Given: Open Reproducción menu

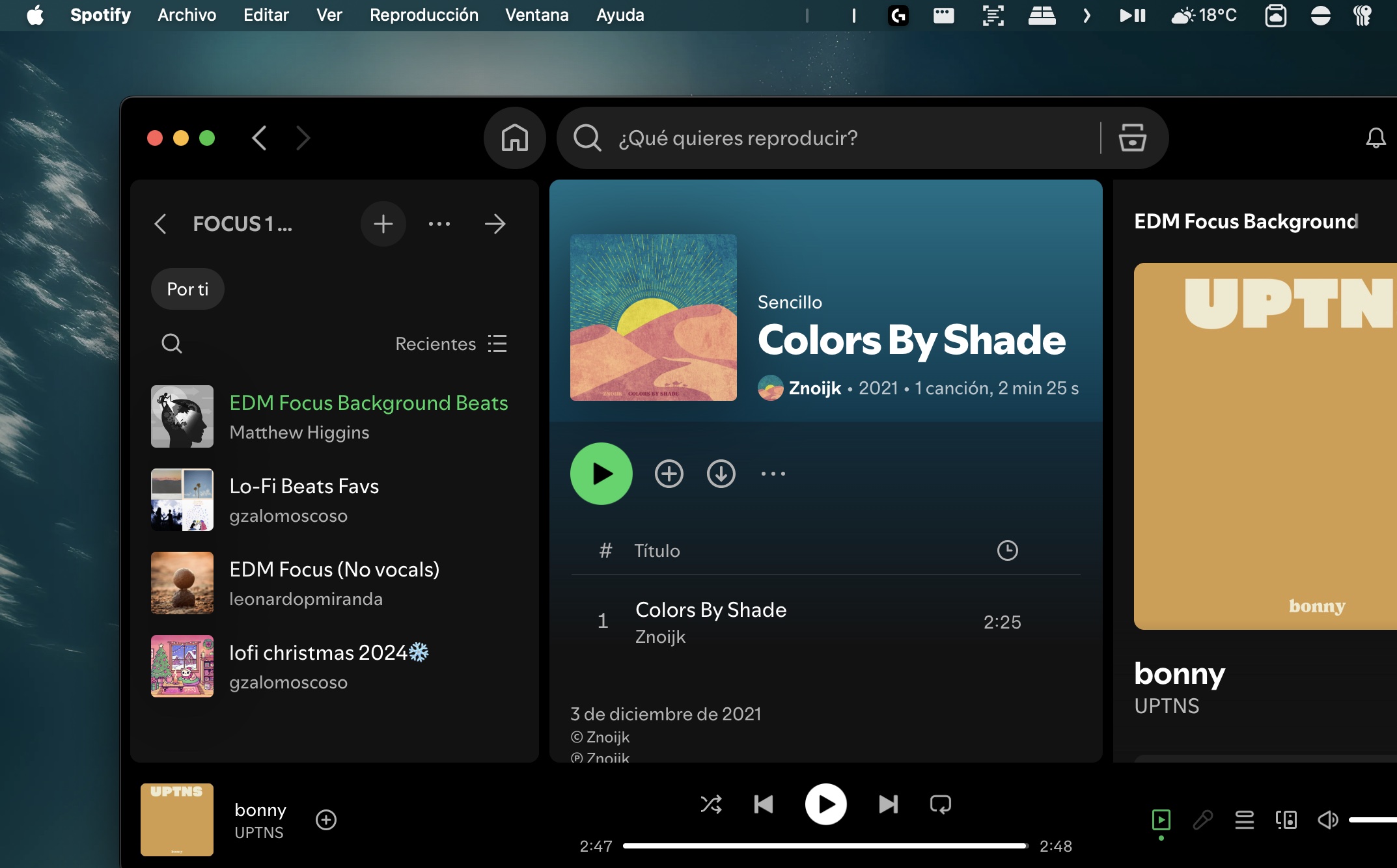Looking at the screenshot, I should coord(424,15).
